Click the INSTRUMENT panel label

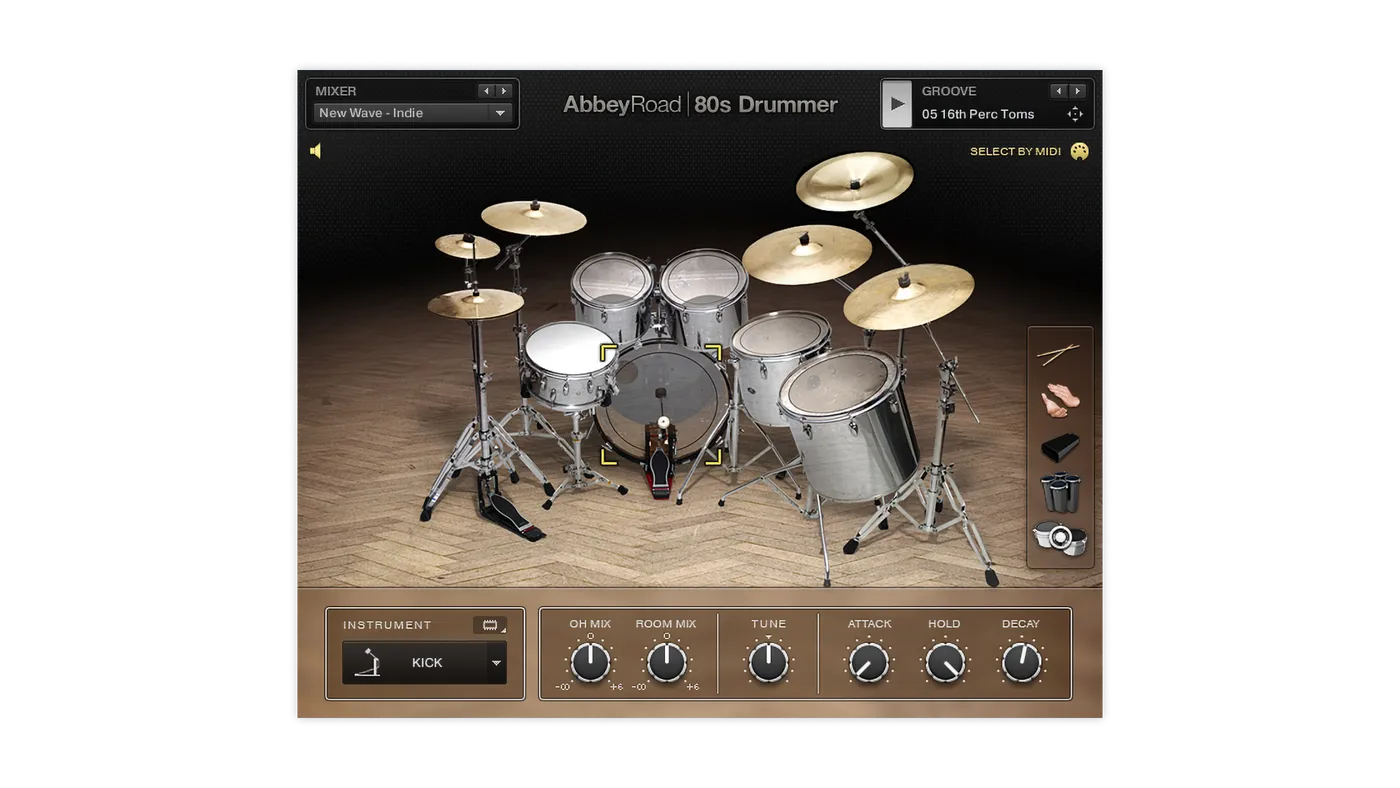(x=387, y=625)
